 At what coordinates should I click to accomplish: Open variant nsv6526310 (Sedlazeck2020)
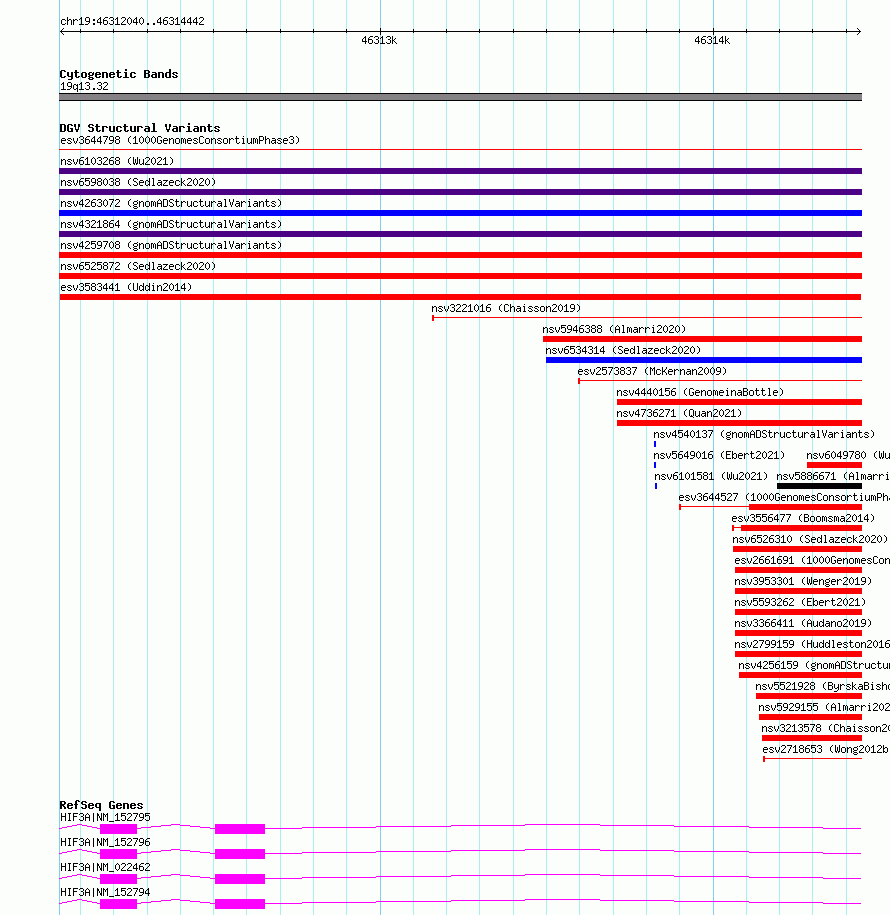(810, 540)
